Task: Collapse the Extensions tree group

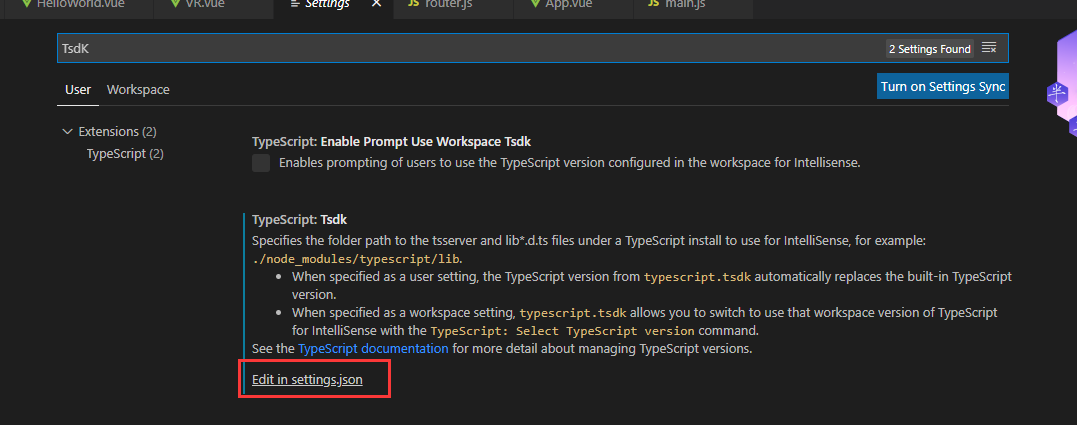Action: [67, 132]
